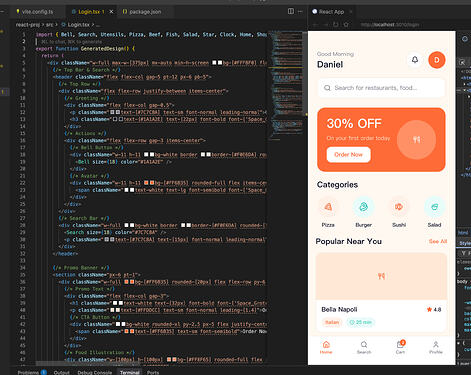Viewport: 471px width, 375px height.
Task: Select the Salad category icon
Action: point(434,207)
